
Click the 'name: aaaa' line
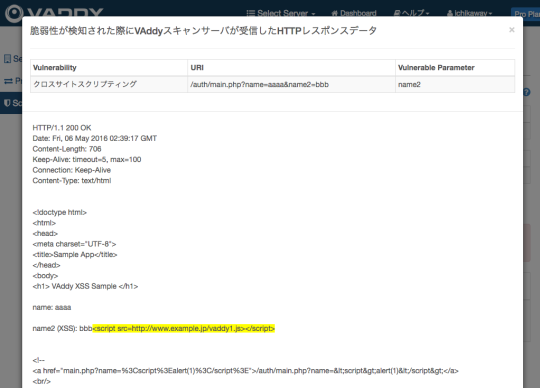tap(52, 307)
